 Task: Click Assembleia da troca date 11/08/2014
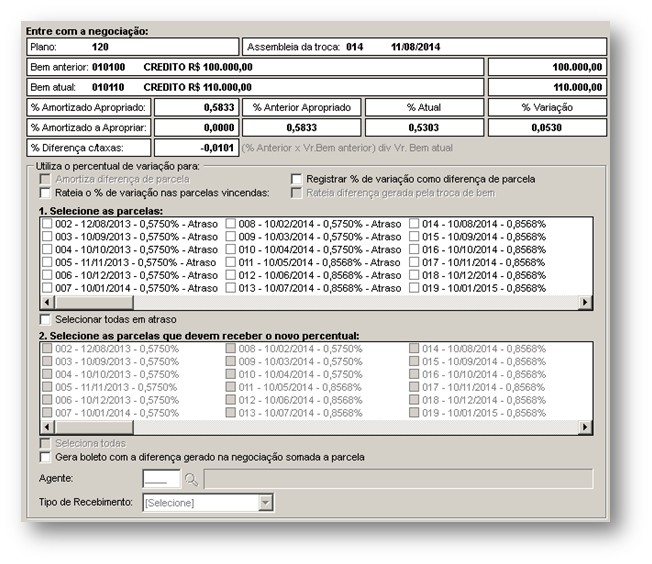click(x=415, y=47)
